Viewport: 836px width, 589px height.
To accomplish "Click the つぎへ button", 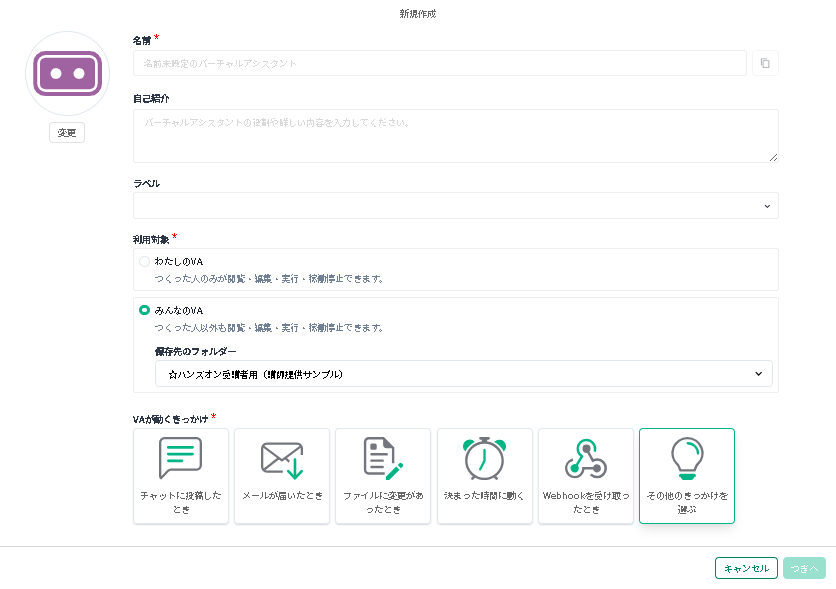I will (x=805, y=568).
